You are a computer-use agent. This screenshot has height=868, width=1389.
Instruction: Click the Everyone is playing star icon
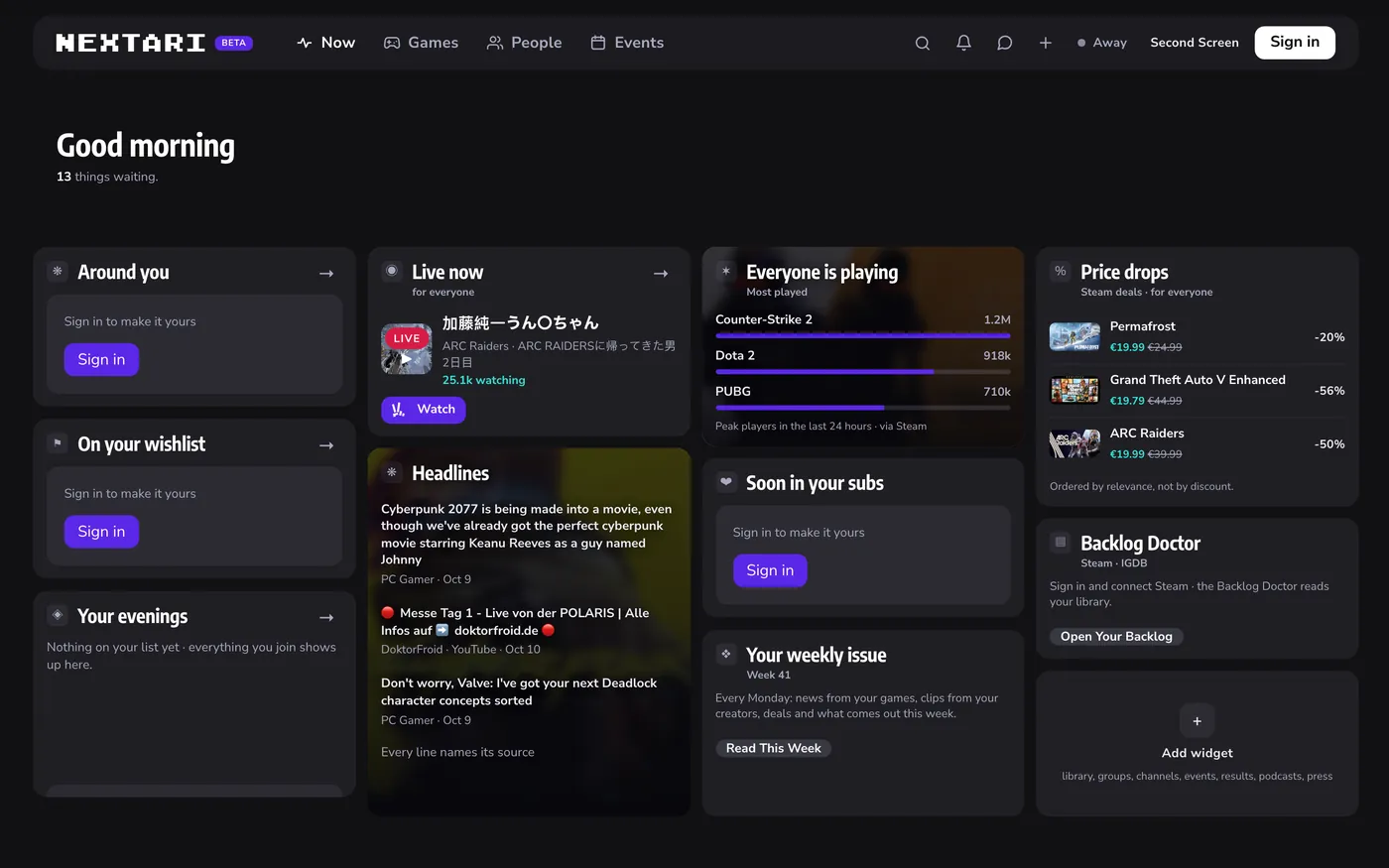coord(726,271)
